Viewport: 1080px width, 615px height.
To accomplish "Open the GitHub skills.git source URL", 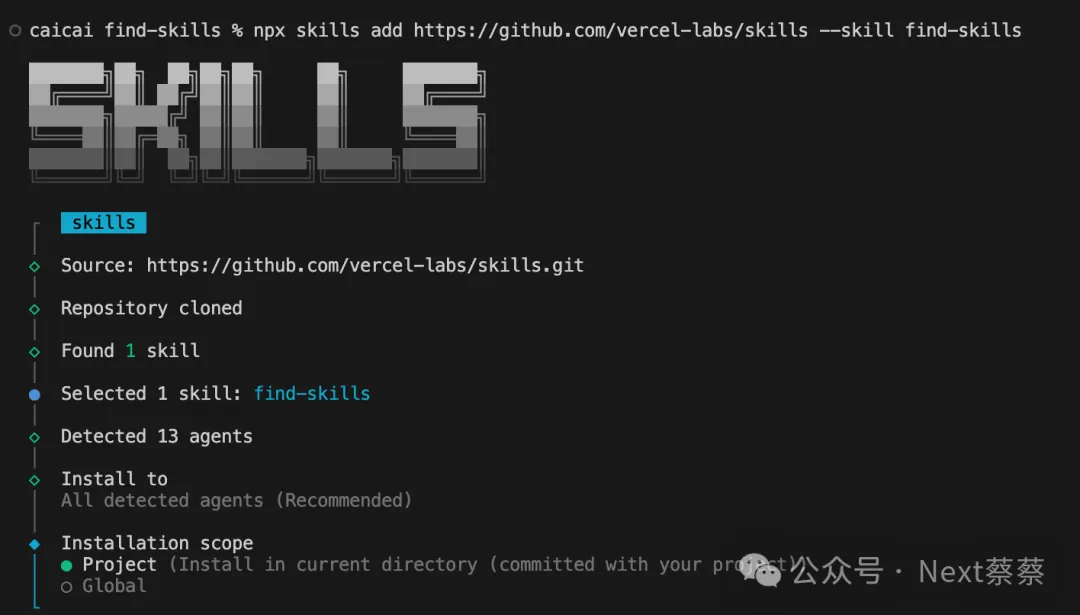I will click(x=365, y=266).
